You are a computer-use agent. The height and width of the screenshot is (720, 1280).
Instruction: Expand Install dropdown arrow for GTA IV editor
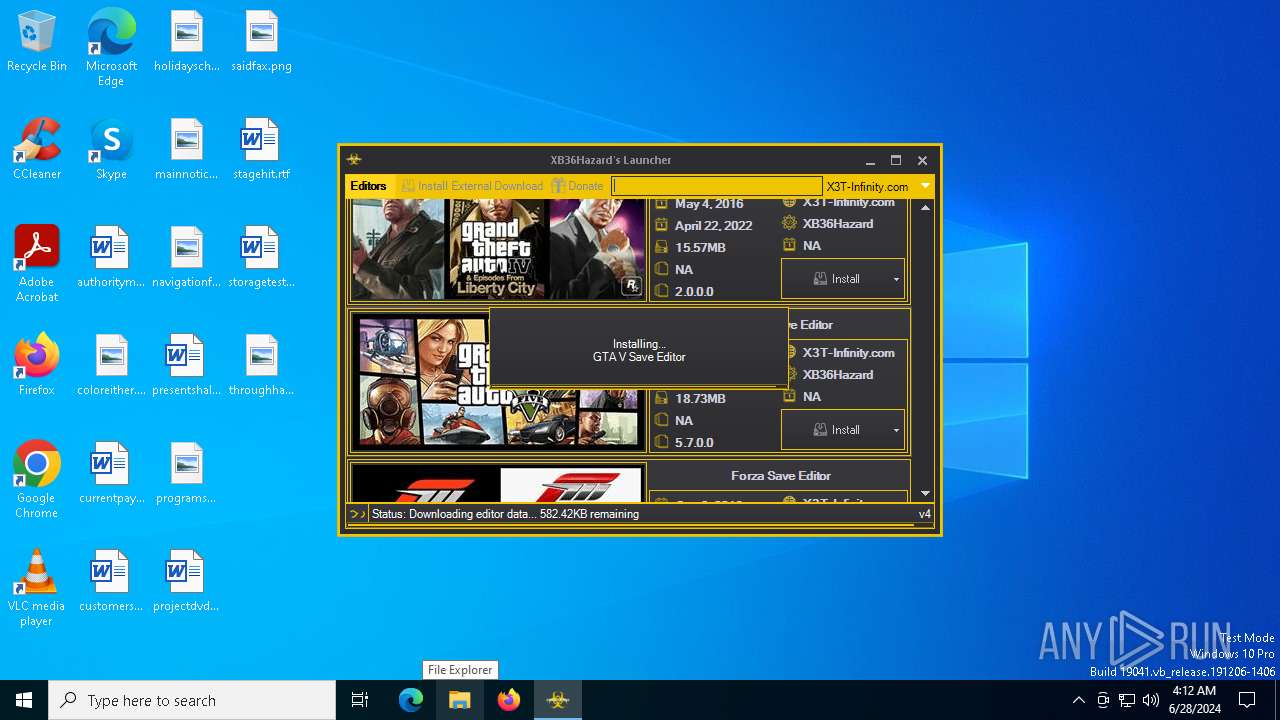[x=896, y=280]
